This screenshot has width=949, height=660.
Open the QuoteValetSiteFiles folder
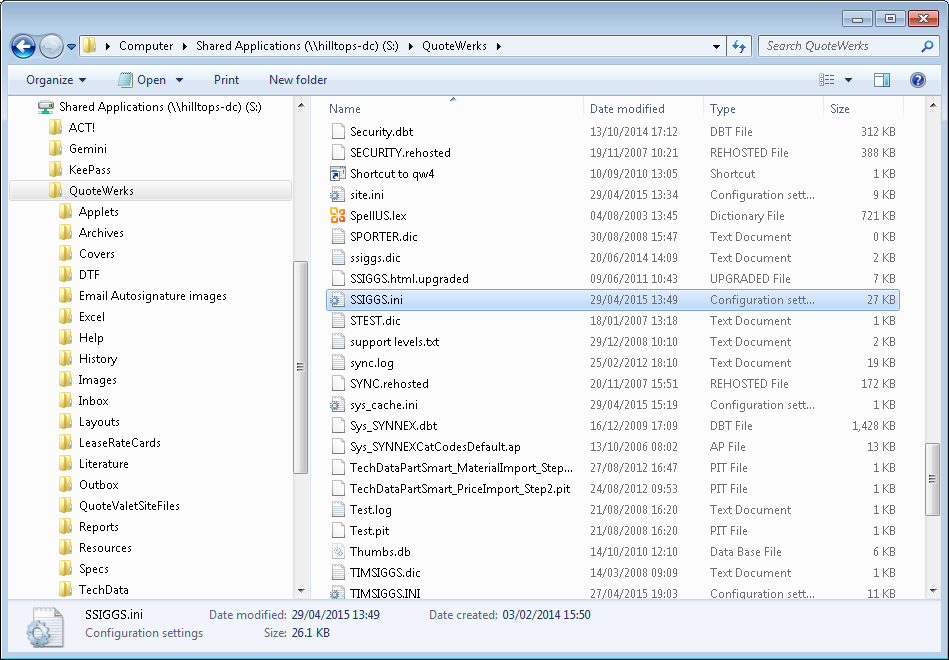pyautogui.click(x=129, y=506)
